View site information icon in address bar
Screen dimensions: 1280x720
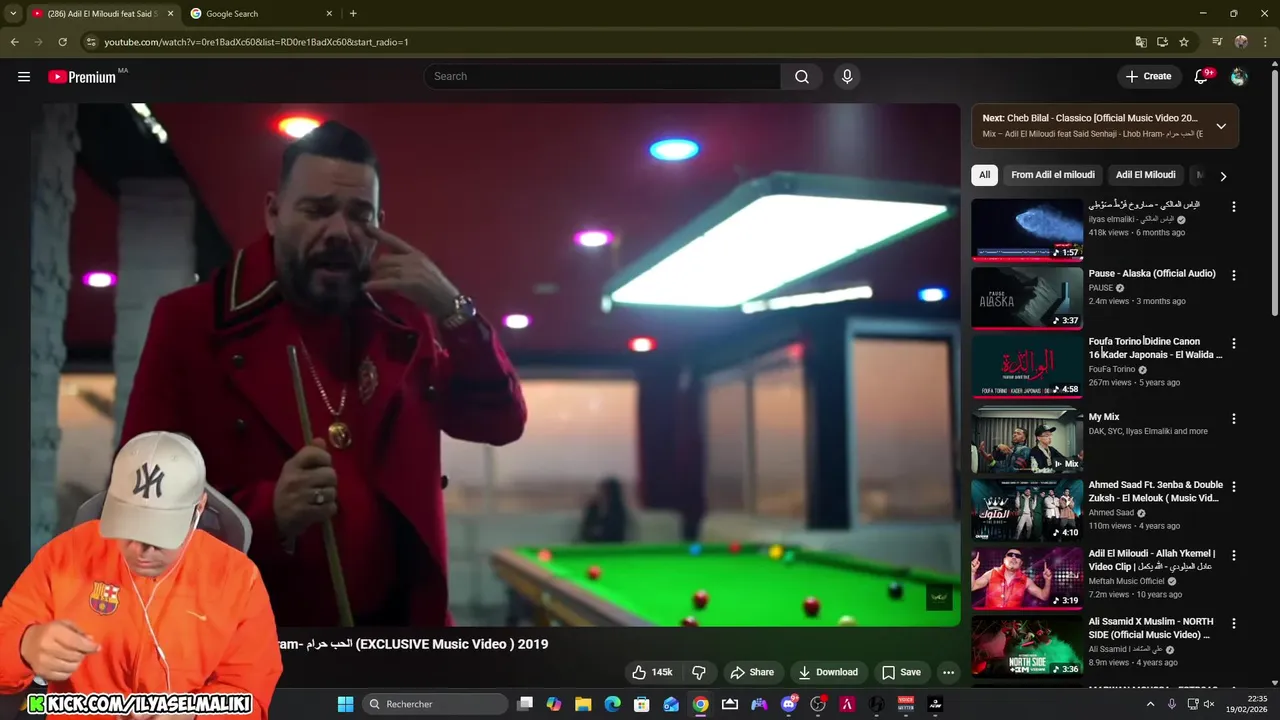[x=91, y=42]
